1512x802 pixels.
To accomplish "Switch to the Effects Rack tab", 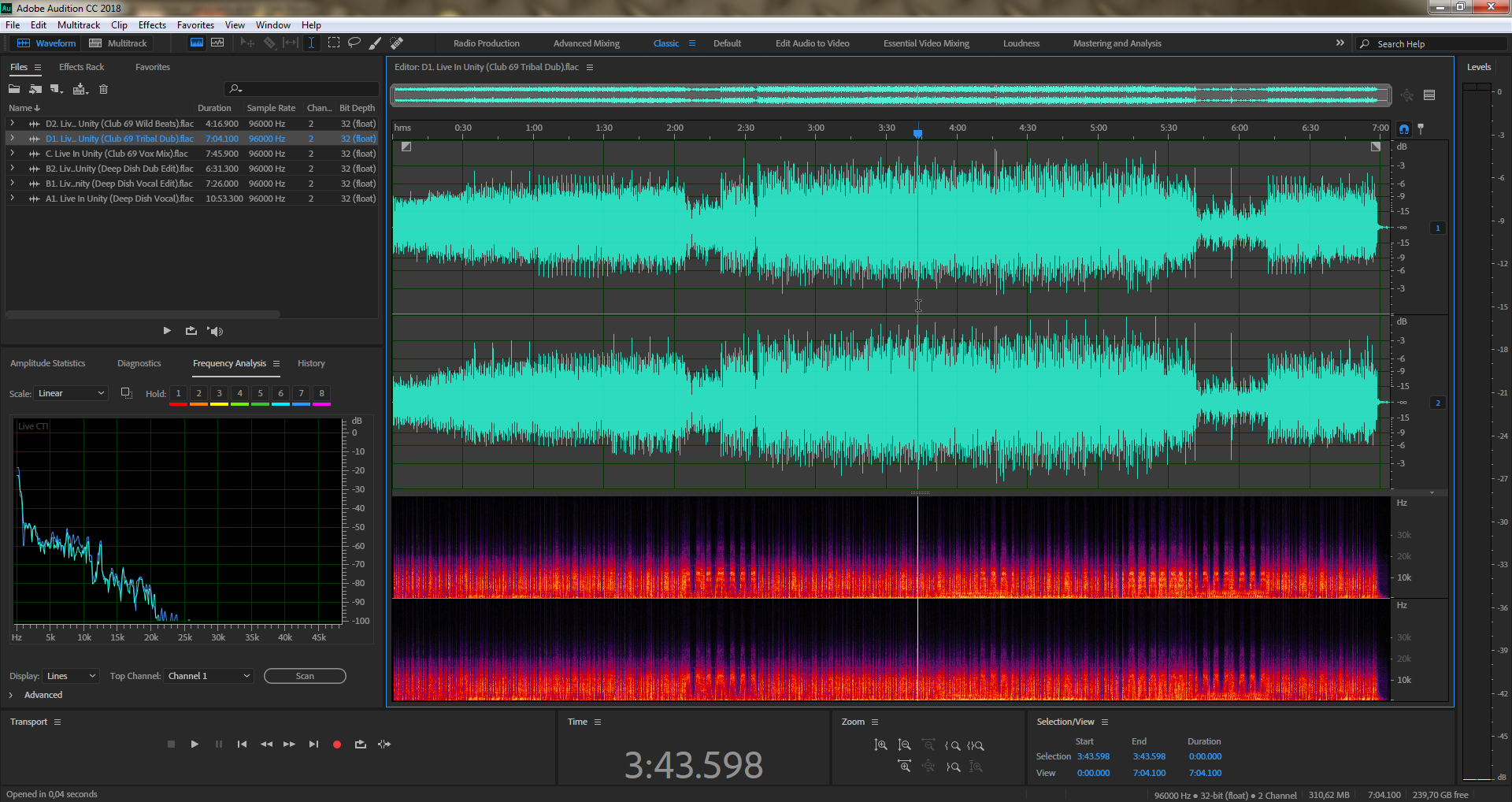I will (81, 67).
